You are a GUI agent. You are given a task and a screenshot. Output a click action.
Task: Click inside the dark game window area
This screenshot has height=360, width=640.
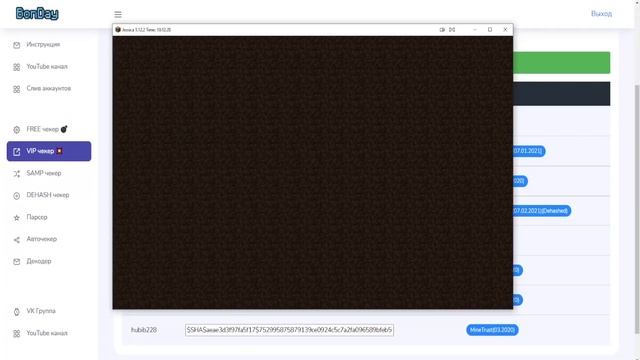tap(313, 172)
